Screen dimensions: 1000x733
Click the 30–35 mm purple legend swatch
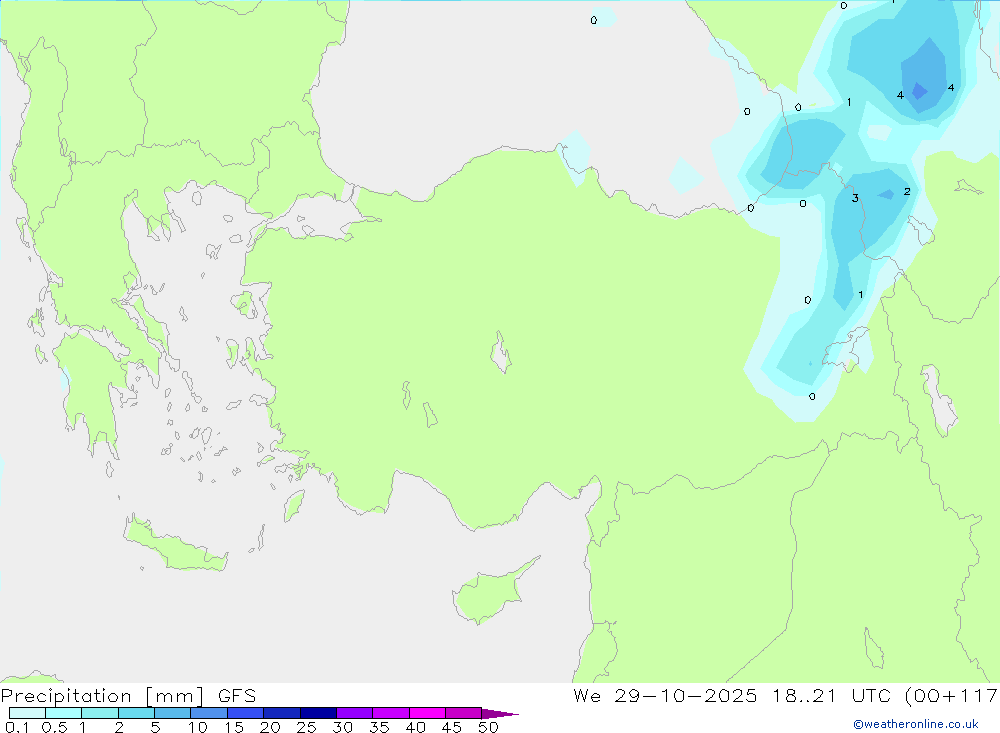click(355, 713)
